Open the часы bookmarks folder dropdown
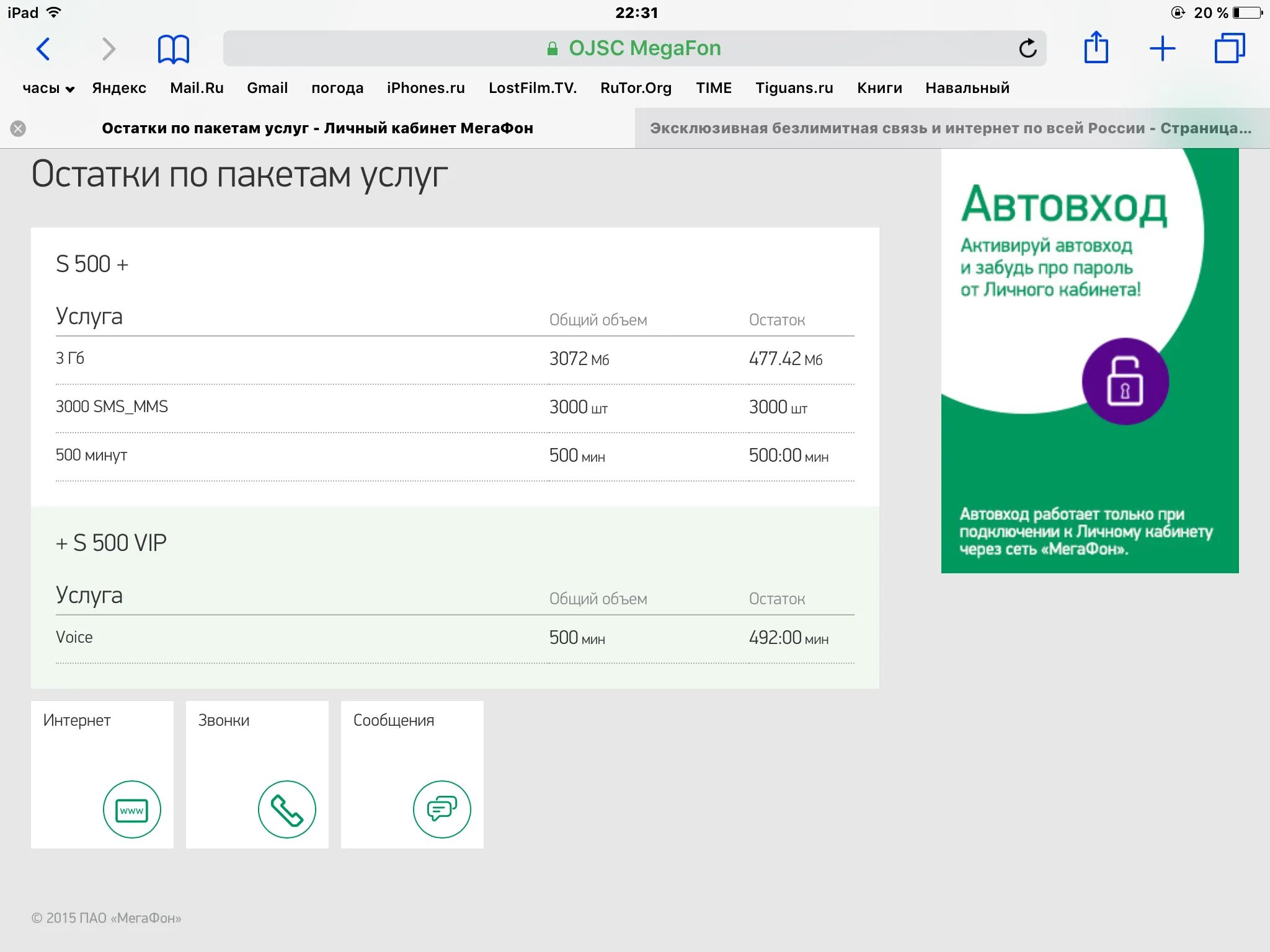Screen dimensions: 1270x952 (48, 88)
